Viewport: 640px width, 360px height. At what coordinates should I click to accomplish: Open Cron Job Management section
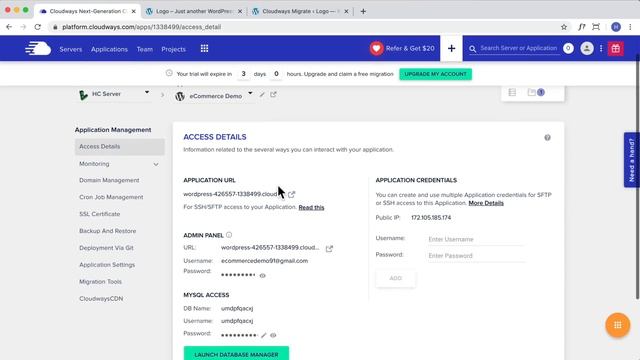(x=111, y=197)
